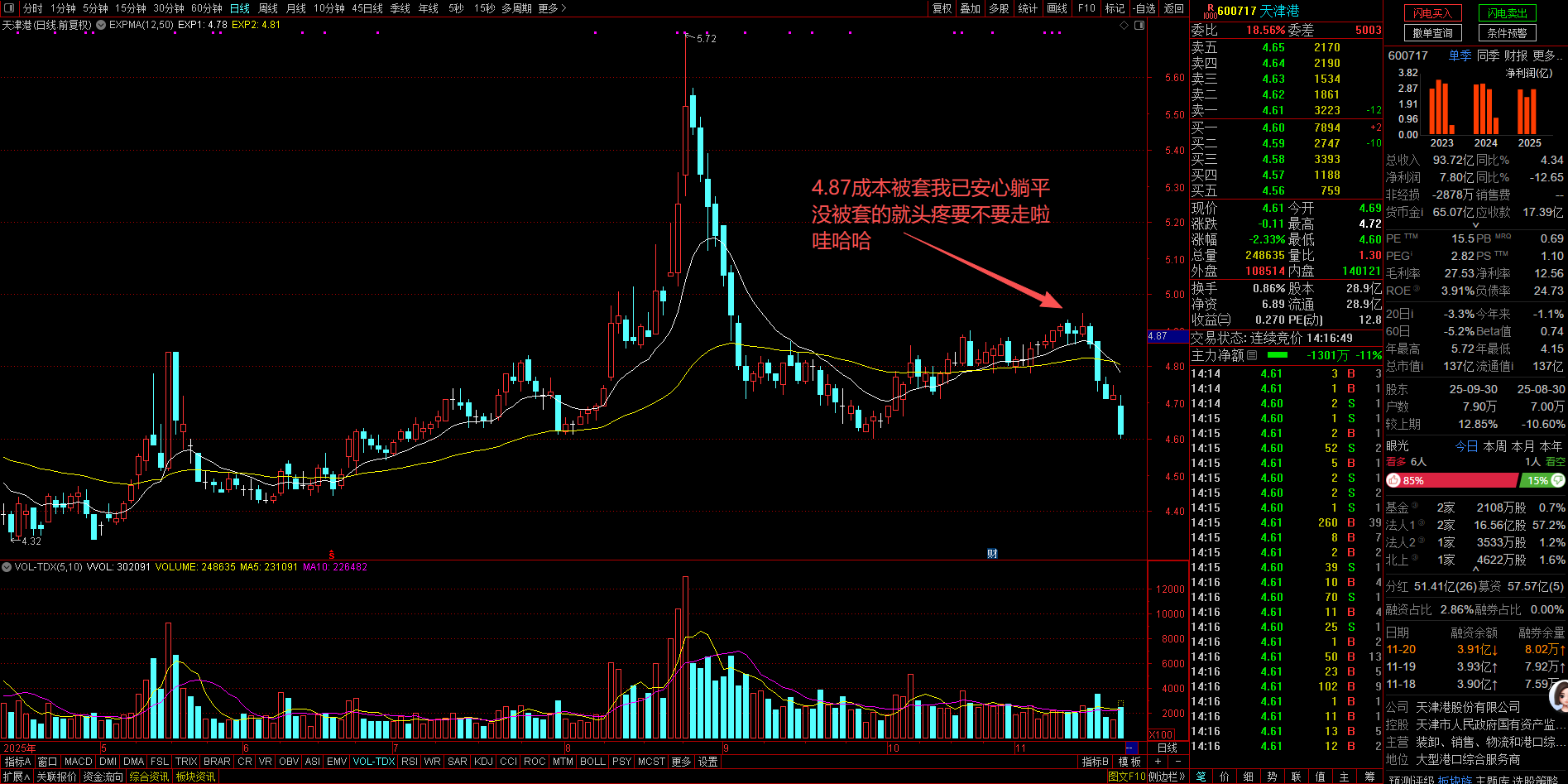The image size is (1568, 784).
Task: Switch to 周线 weekly chart
Action: pyautogui.click(x=267, y=8)
